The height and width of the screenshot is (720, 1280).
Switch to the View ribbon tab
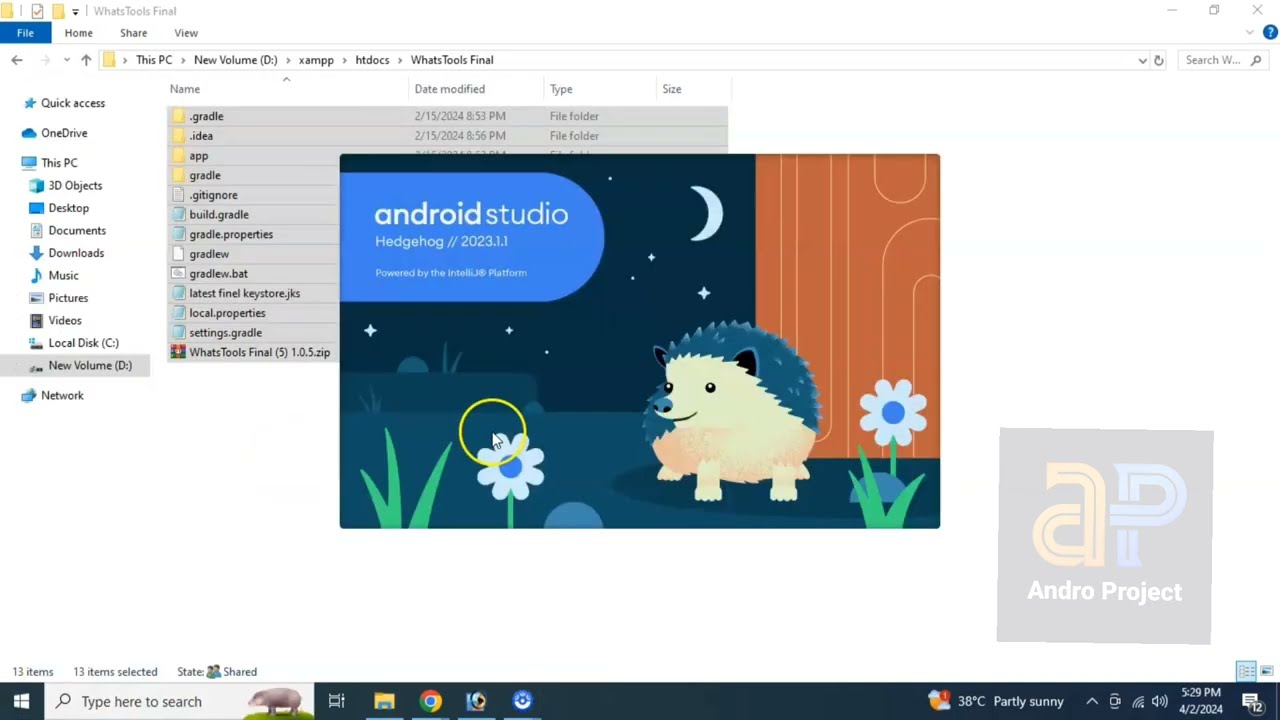[186, 33]
